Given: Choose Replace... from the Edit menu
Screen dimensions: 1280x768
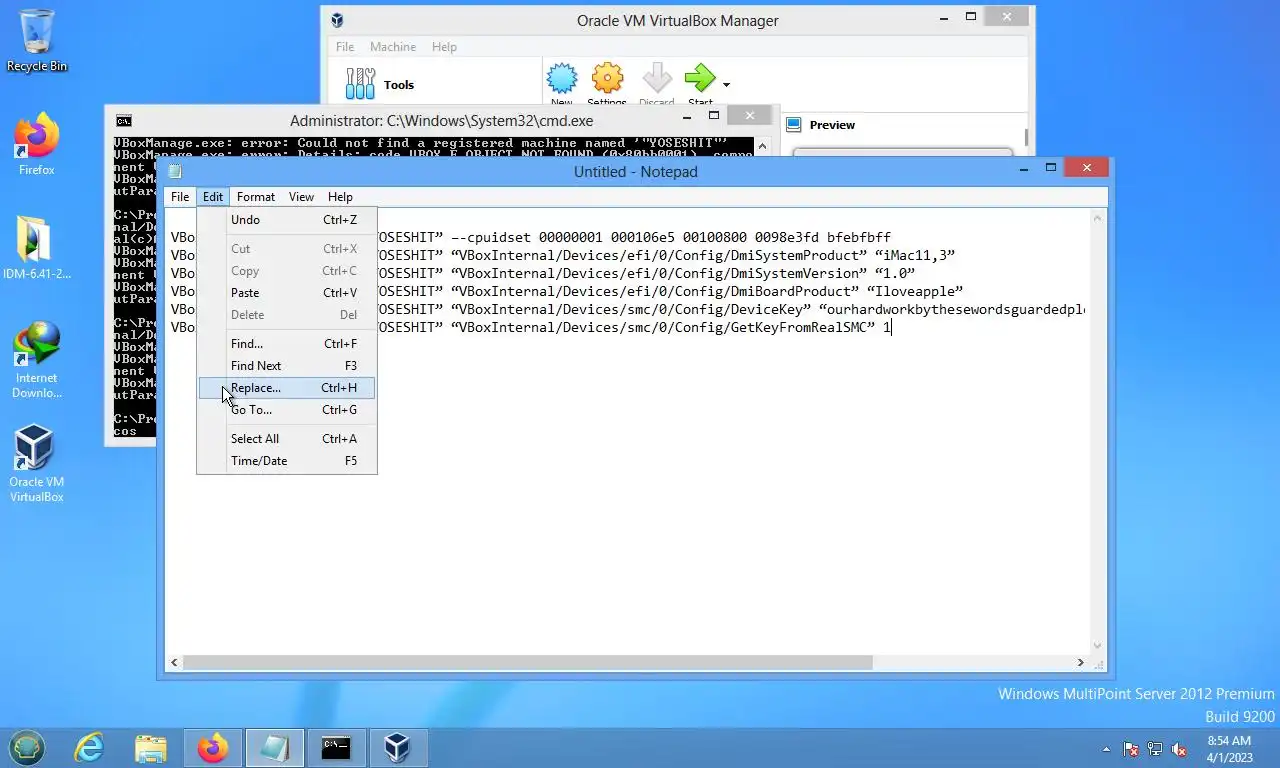Looking at the screenshot, I should [x=287, y=388].
